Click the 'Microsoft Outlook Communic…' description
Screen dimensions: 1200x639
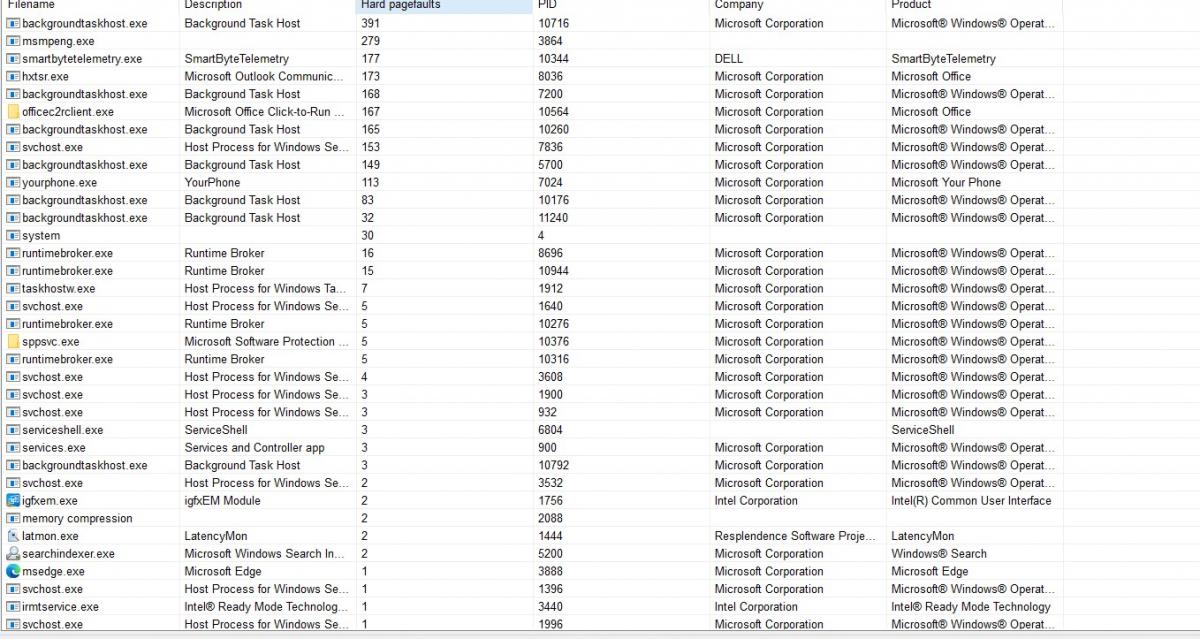(x=265, y=76)
